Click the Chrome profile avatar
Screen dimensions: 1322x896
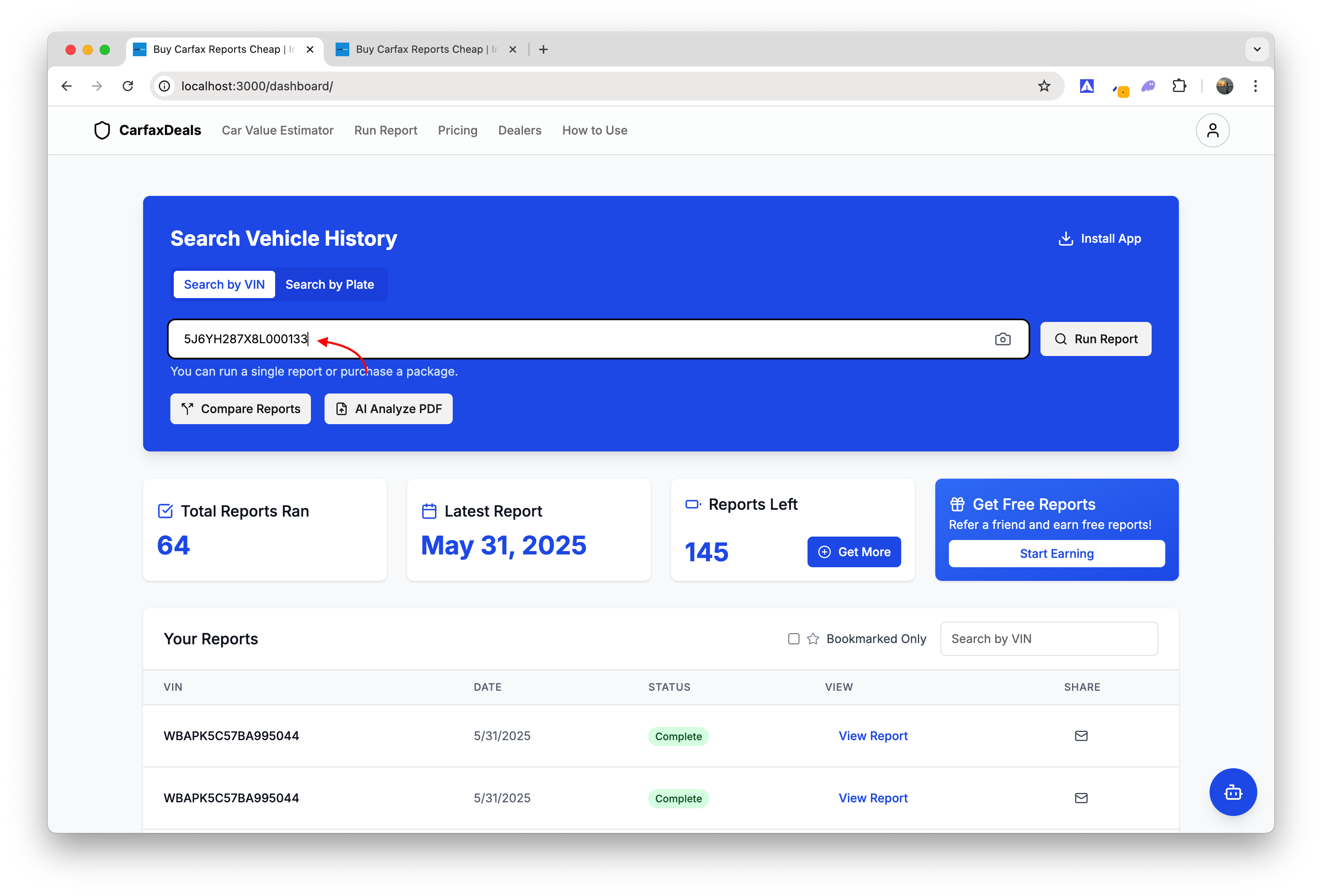tap(1225, 86)
